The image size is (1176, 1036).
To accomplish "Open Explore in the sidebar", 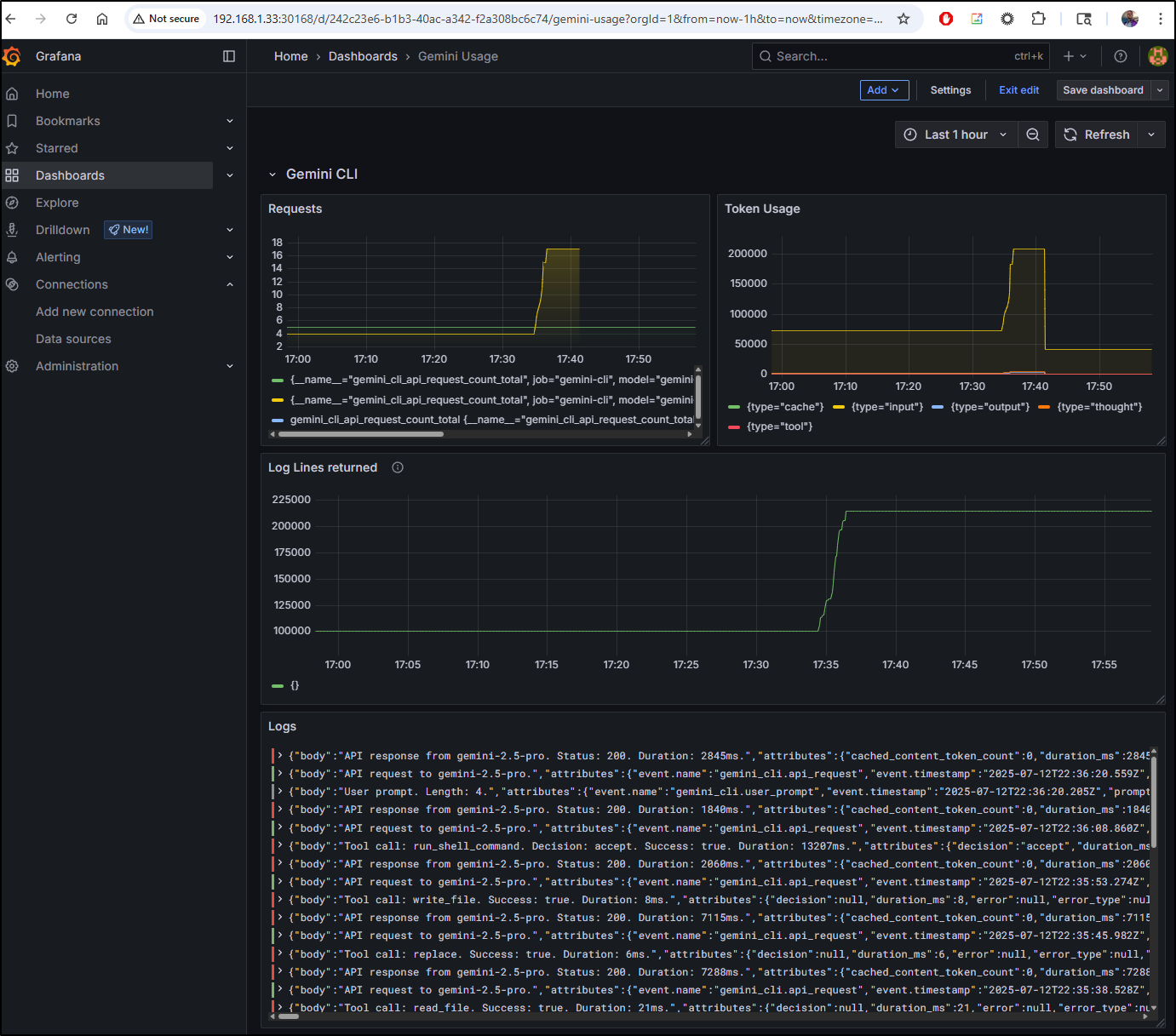I will 57,203.
